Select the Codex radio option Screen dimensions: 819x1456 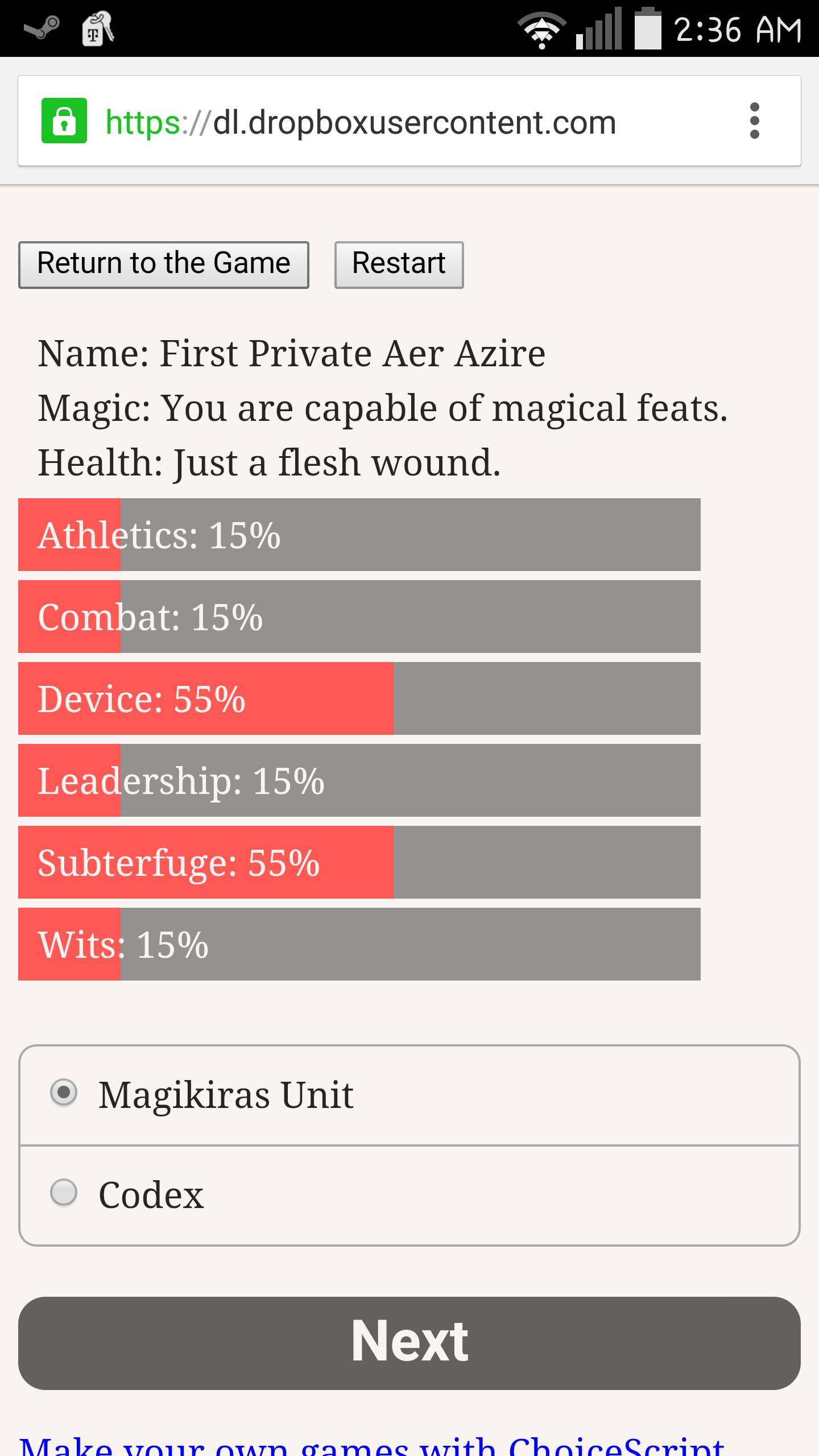[64, 1193]
